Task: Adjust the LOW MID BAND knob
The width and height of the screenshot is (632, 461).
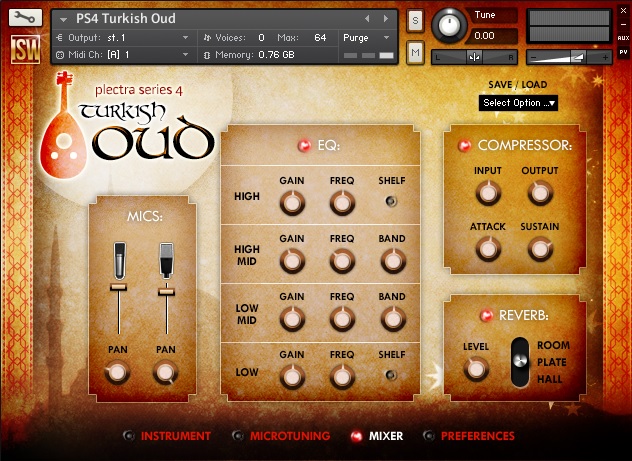Action: click(x=393, y=319)
